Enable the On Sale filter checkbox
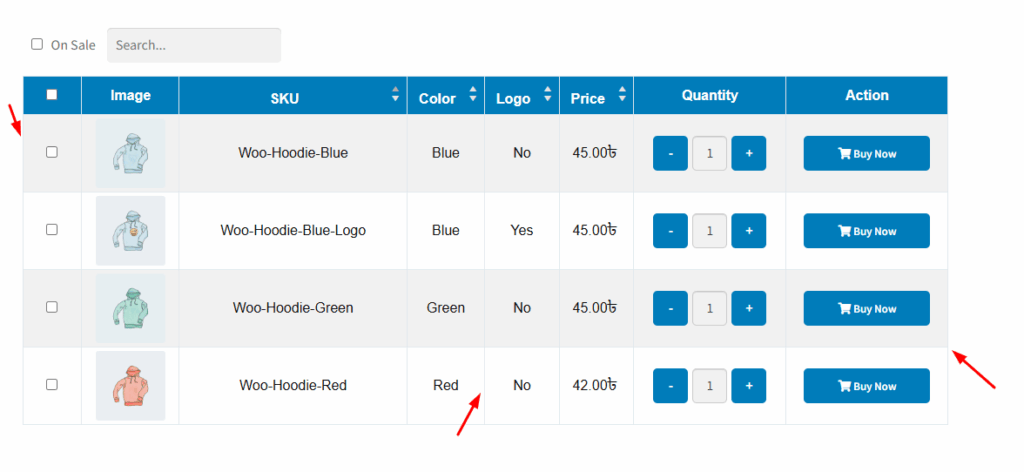Image resolution: width=1024 pixels, height=472 pixels. point(37,44)
